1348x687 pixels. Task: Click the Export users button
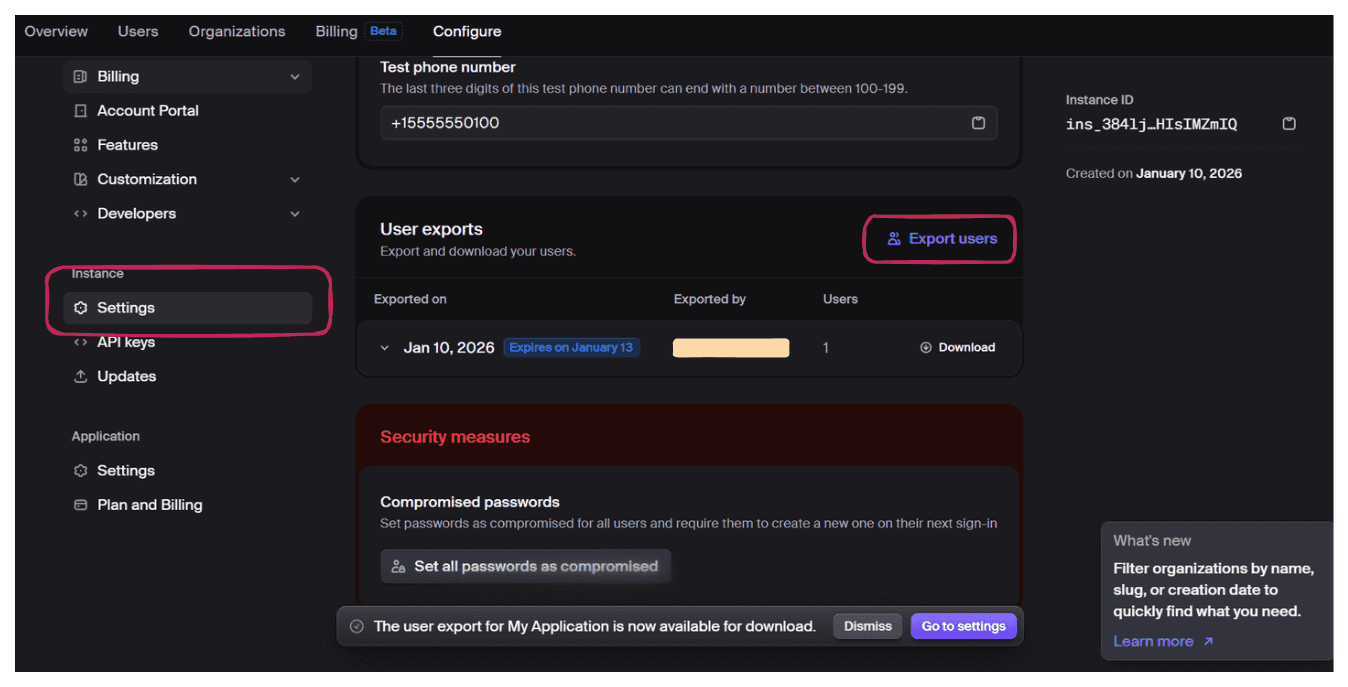click(x=941, y=239)
